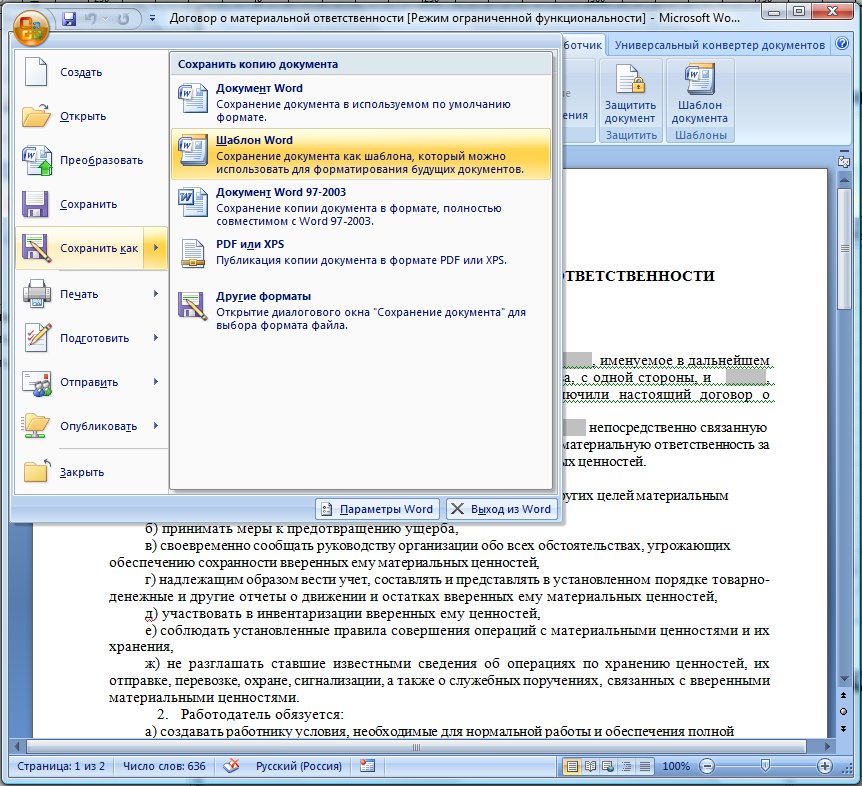862x786 pixels.
Task: Click the Параметры Word button
Action: coord(378,509)
